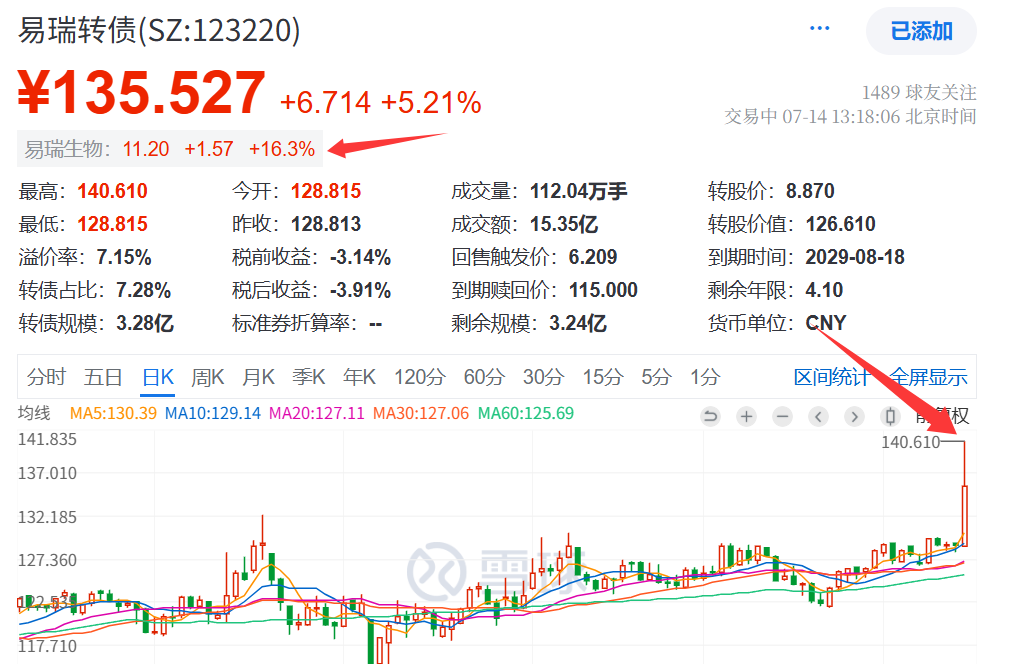Zoom in chart with plus icon
Image resolution: width=1016 pixels, height=664 pixels.
746,417
